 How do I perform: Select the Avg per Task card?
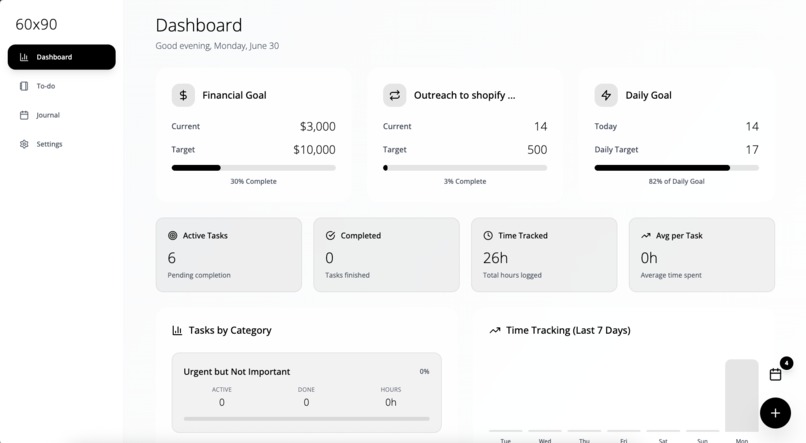(x=702, y=255)
